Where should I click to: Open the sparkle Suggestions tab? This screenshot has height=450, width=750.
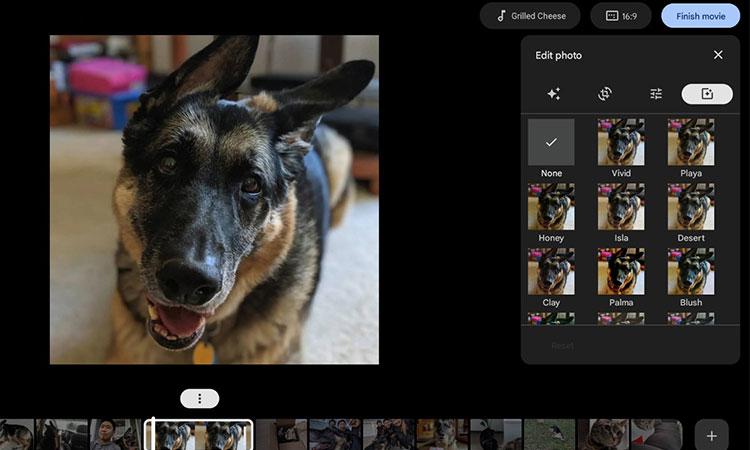553,94
